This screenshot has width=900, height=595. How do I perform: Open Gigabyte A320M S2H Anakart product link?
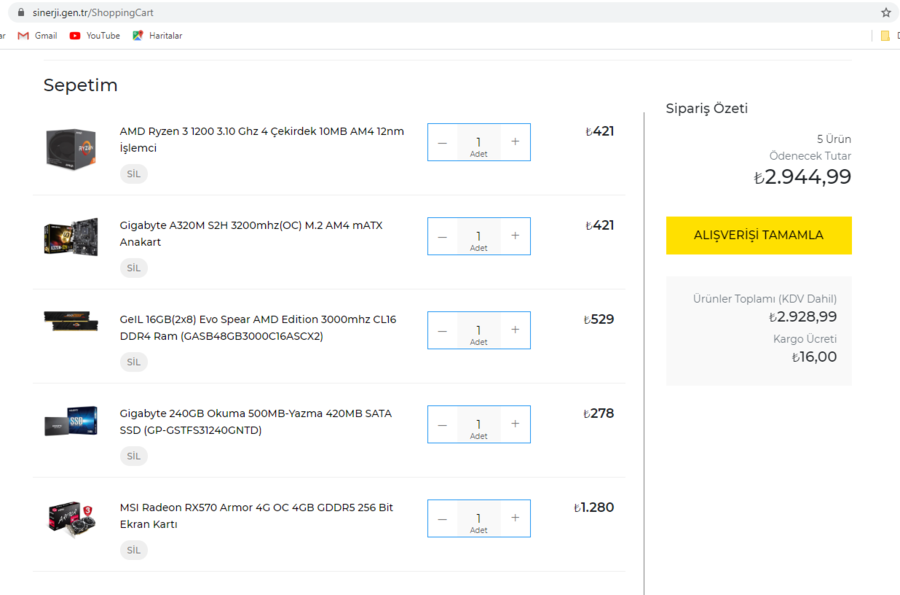(x=251, y=234)
